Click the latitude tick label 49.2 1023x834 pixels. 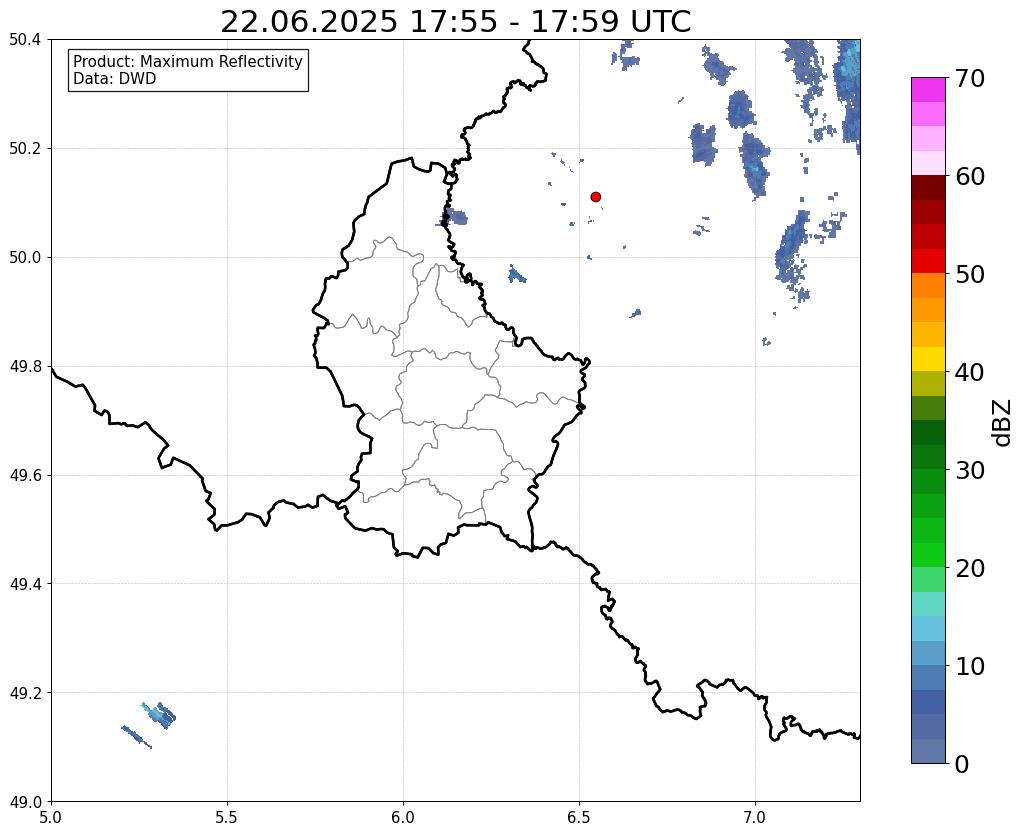pyautogui.click(x=25, y=693)
